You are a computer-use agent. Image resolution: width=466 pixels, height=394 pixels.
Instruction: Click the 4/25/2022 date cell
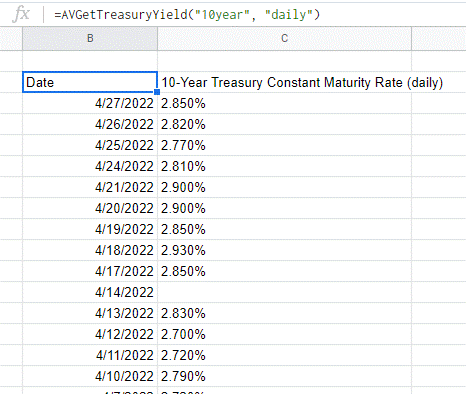[x=90, y=145]
